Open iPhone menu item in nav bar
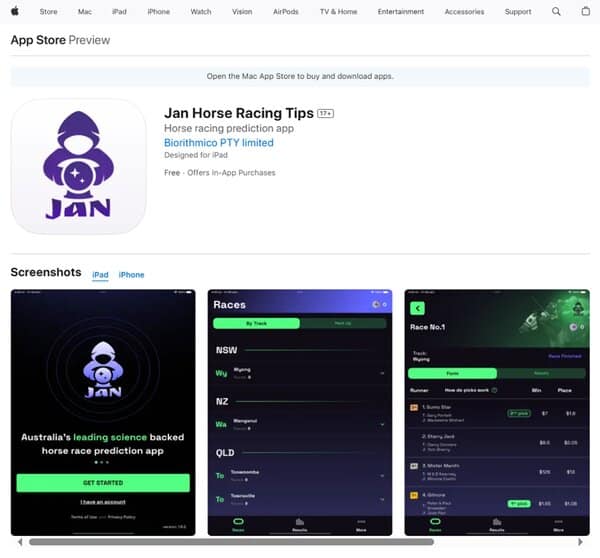The height and width of the screenshot is (558, 600). (158, 12)
